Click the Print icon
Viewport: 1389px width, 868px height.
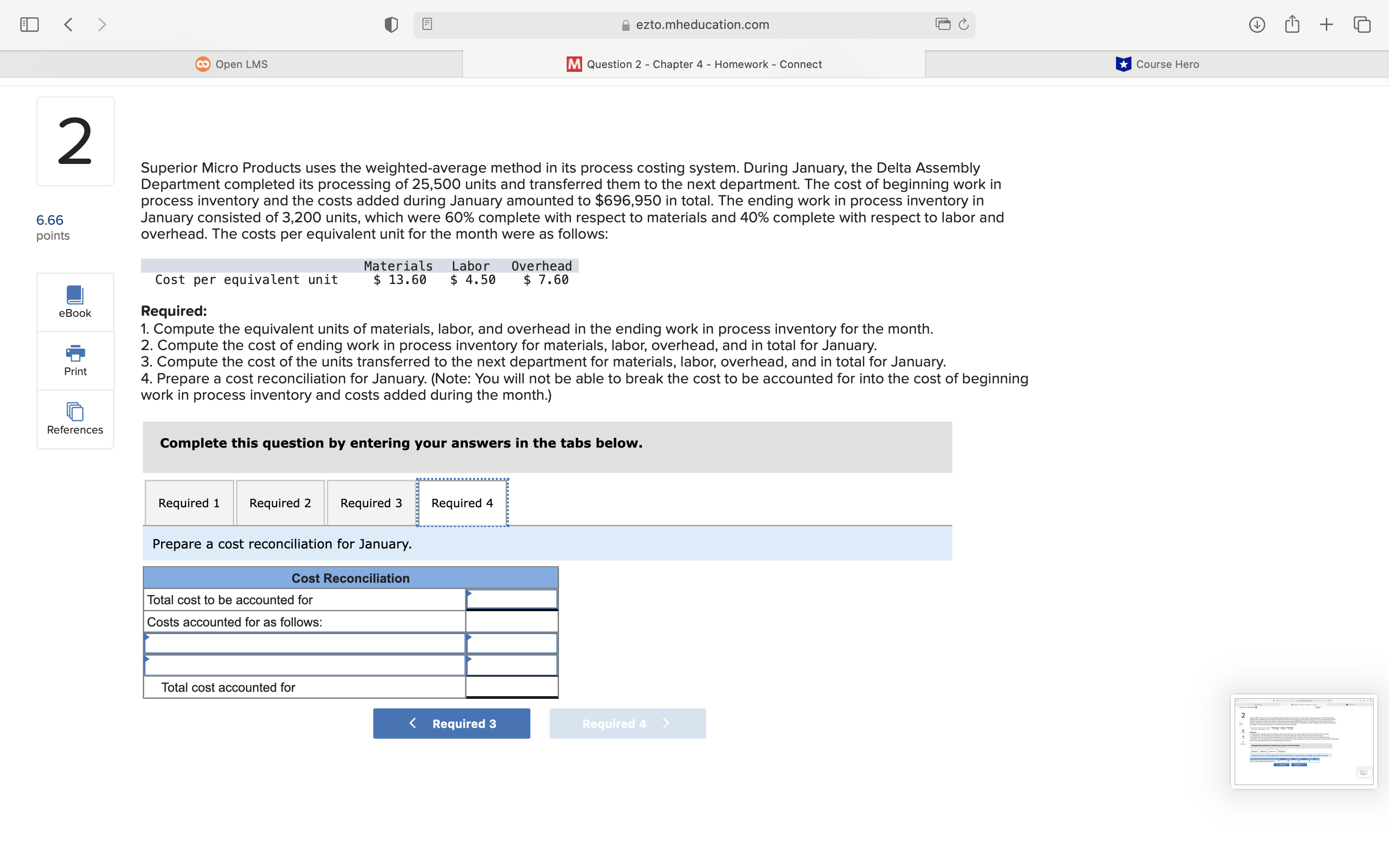click(x=75, y=361)
